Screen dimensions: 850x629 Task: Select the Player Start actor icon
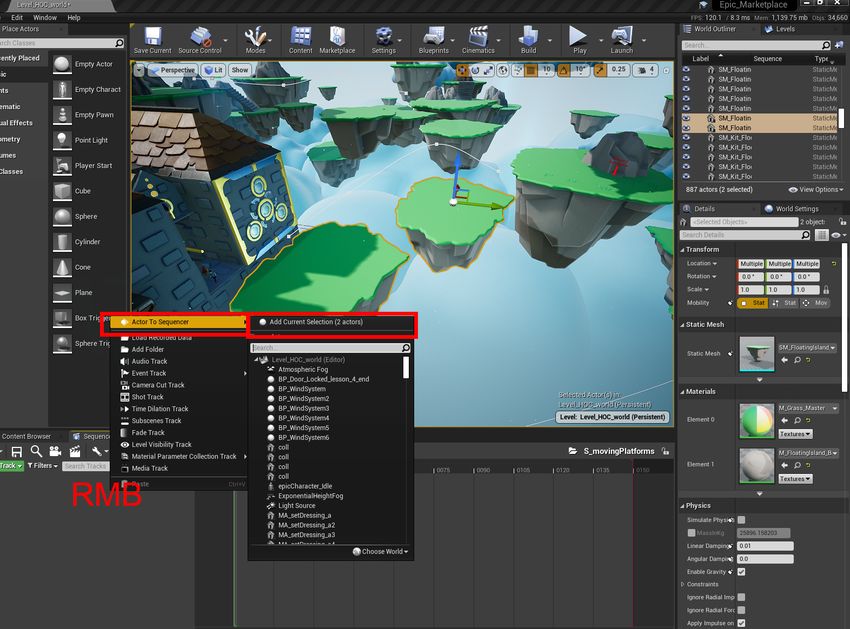click(62, 165)
